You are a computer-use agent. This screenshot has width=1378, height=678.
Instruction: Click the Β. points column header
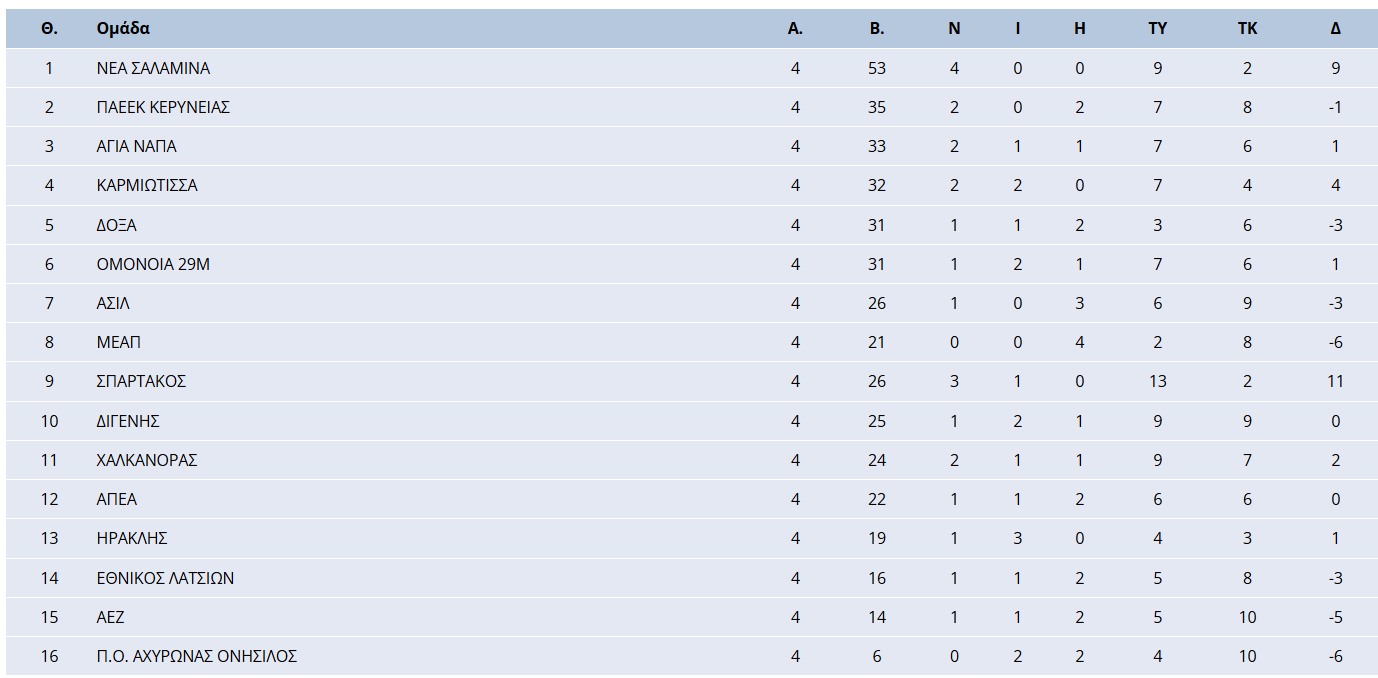click(x=877, y=28)
